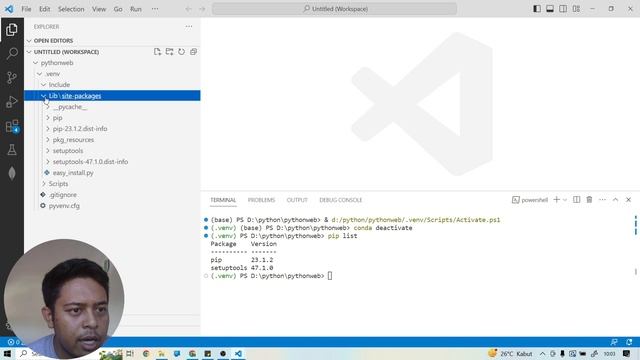Expand the setuptools-47.1.0.dist-info folder

(x=112, y=162)
